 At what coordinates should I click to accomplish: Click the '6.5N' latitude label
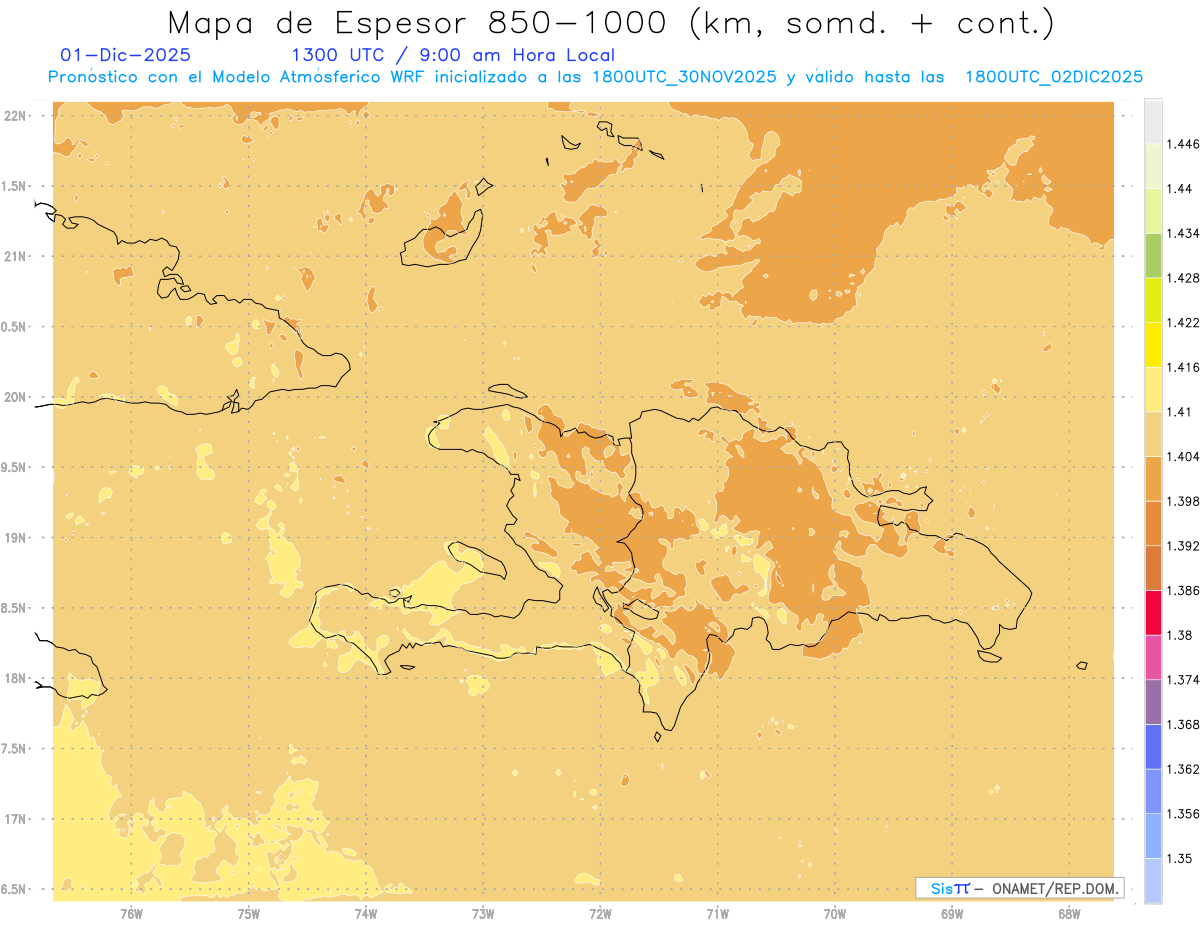pyautogui.click(x=13, y=889)
